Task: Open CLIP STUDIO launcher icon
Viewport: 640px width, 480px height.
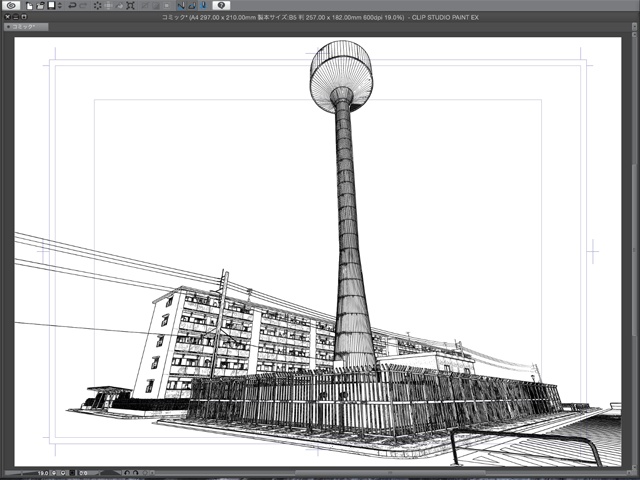Action: click(x=11, y=5)
